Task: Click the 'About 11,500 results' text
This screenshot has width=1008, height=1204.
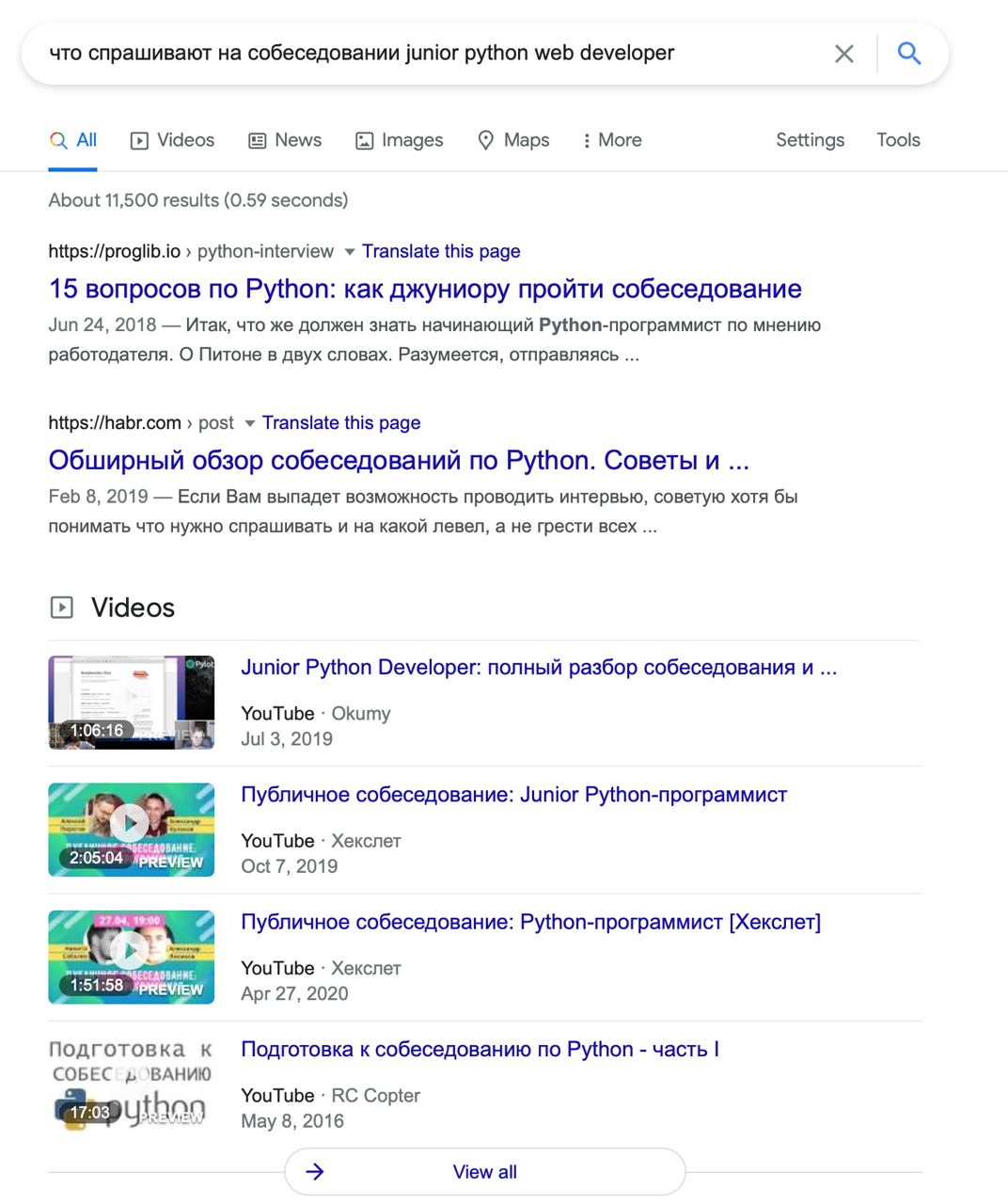Action: coord(198,200)
